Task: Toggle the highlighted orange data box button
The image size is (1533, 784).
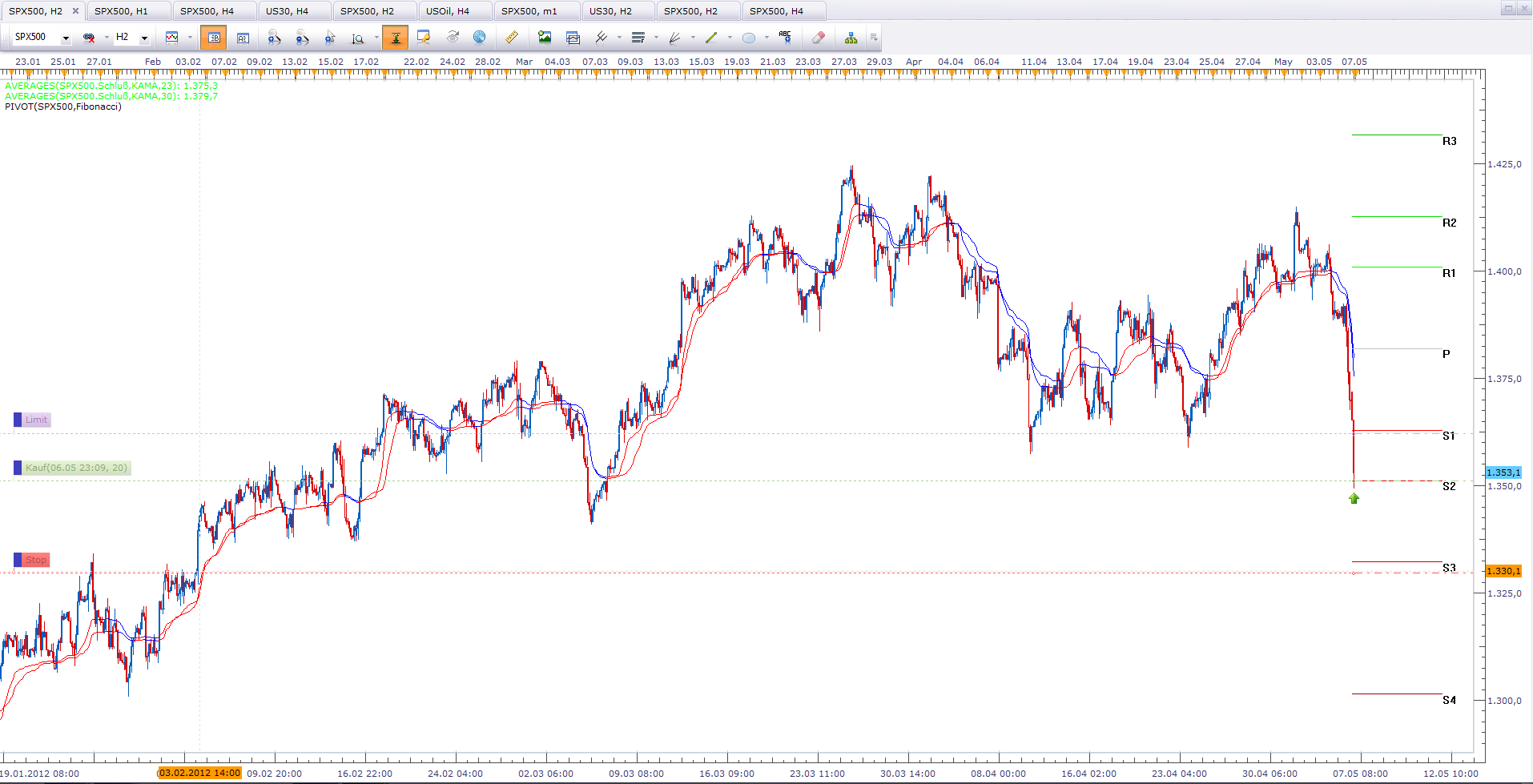Action: click(213, 38)
